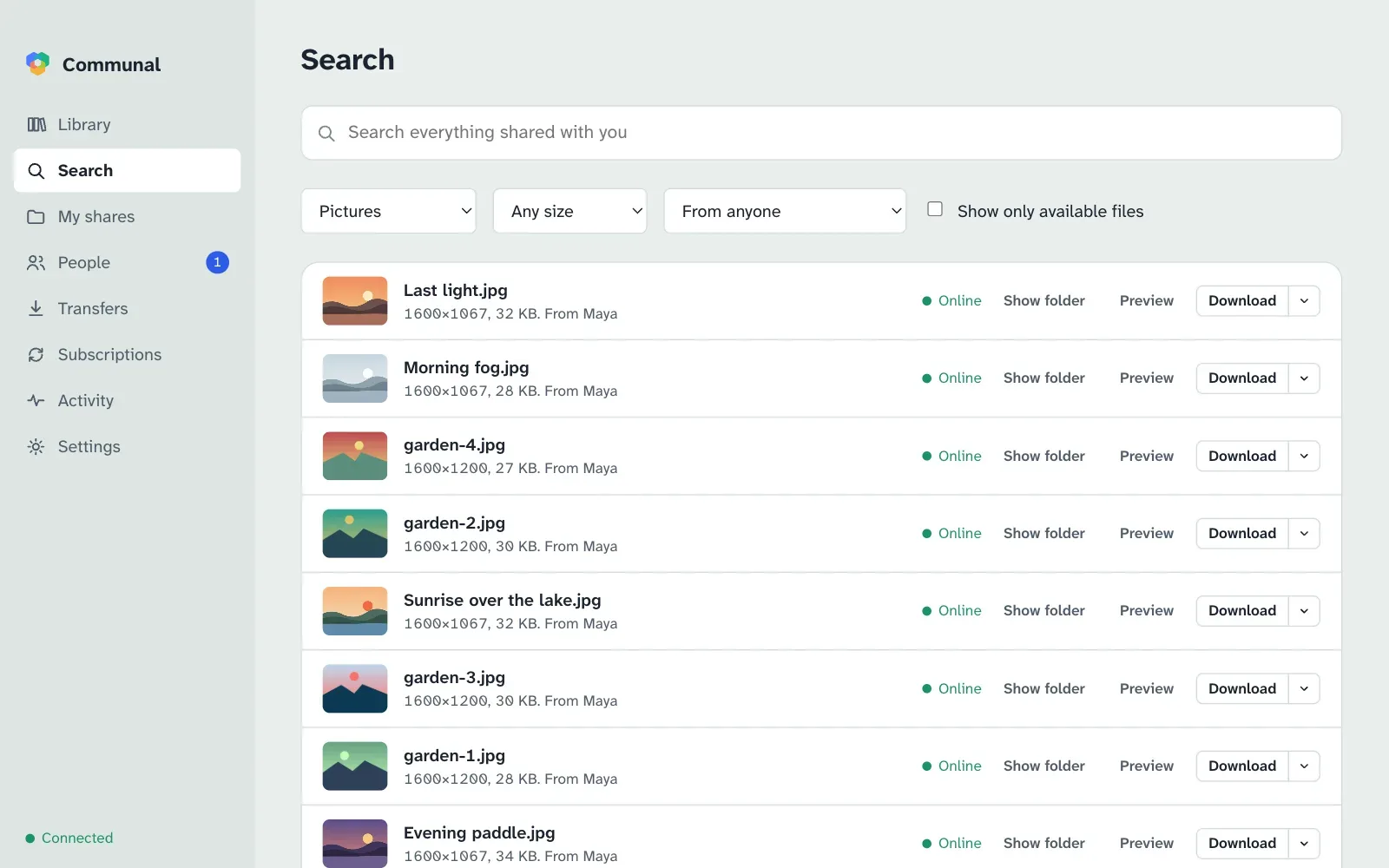Click the Evening paddle.jpg file name

479,832
